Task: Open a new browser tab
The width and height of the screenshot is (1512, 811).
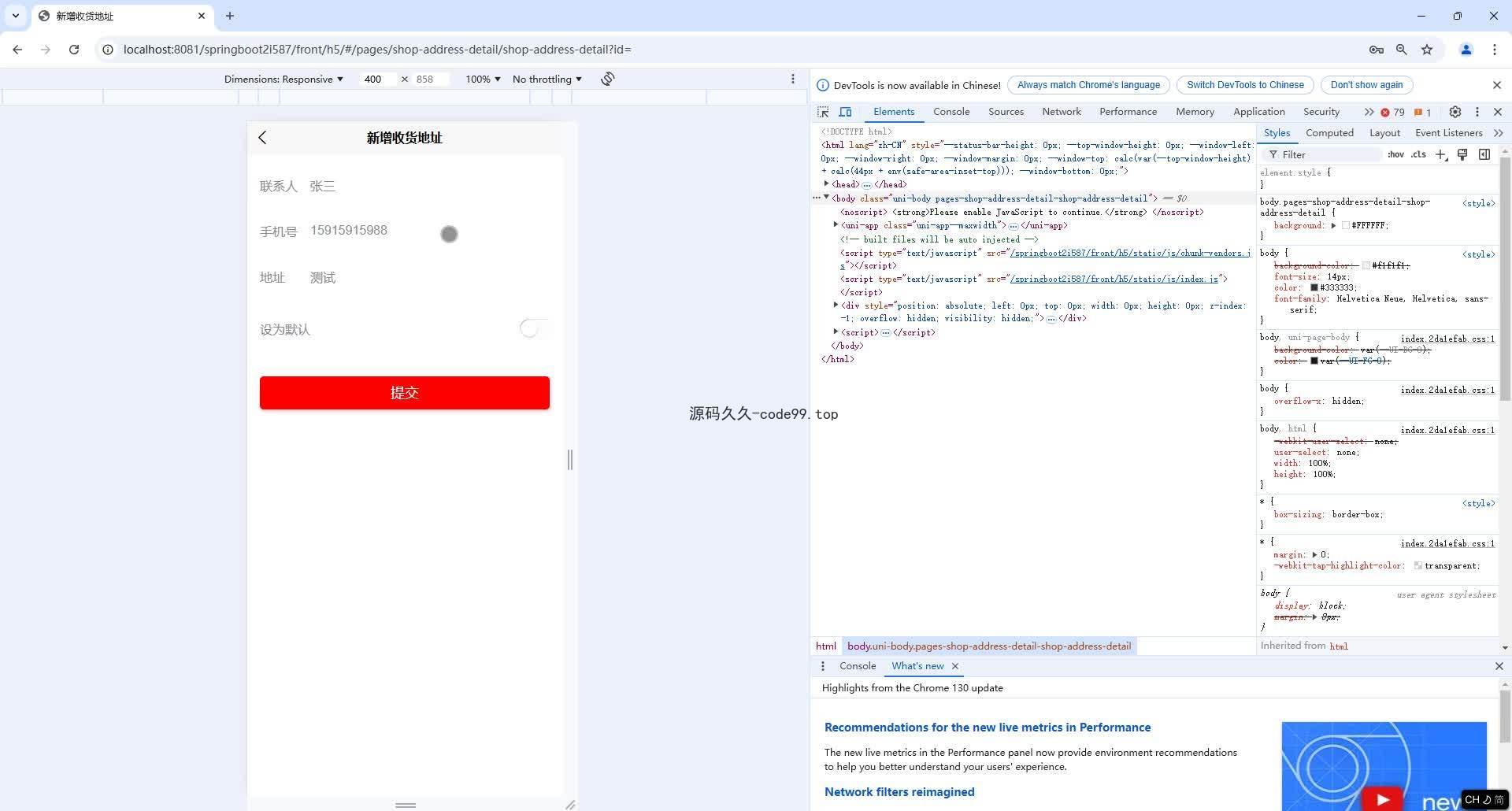Action: 230,16
